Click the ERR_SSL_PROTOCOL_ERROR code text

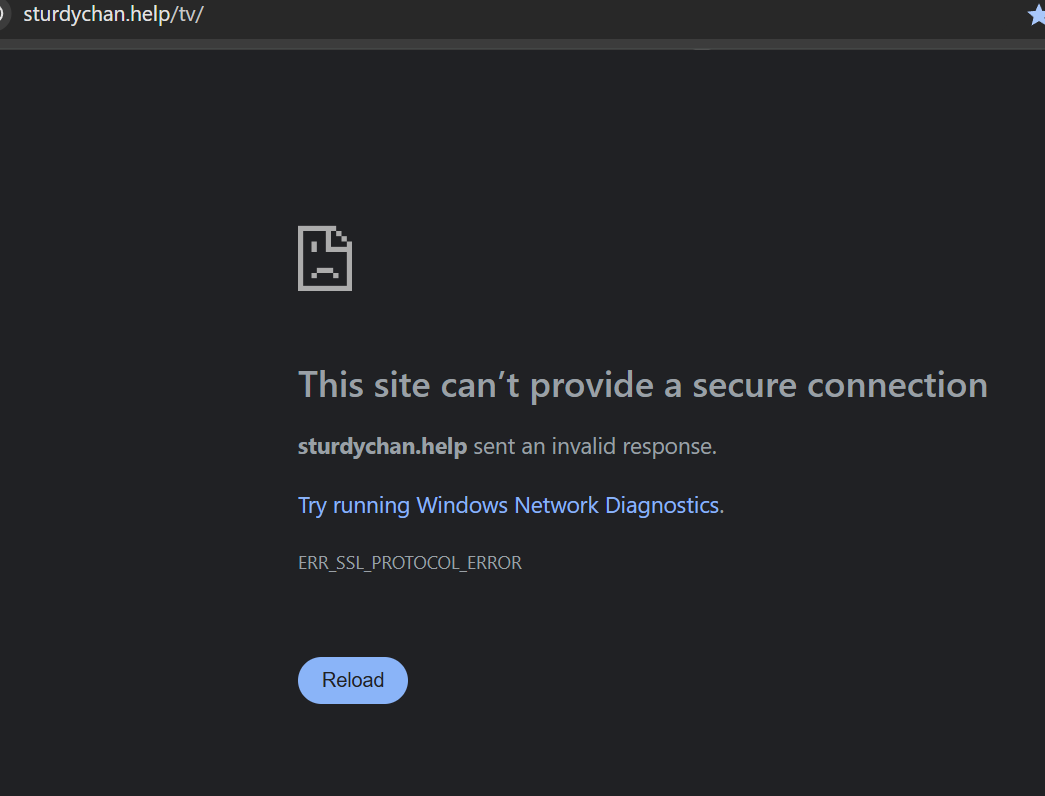click(409, 563)
